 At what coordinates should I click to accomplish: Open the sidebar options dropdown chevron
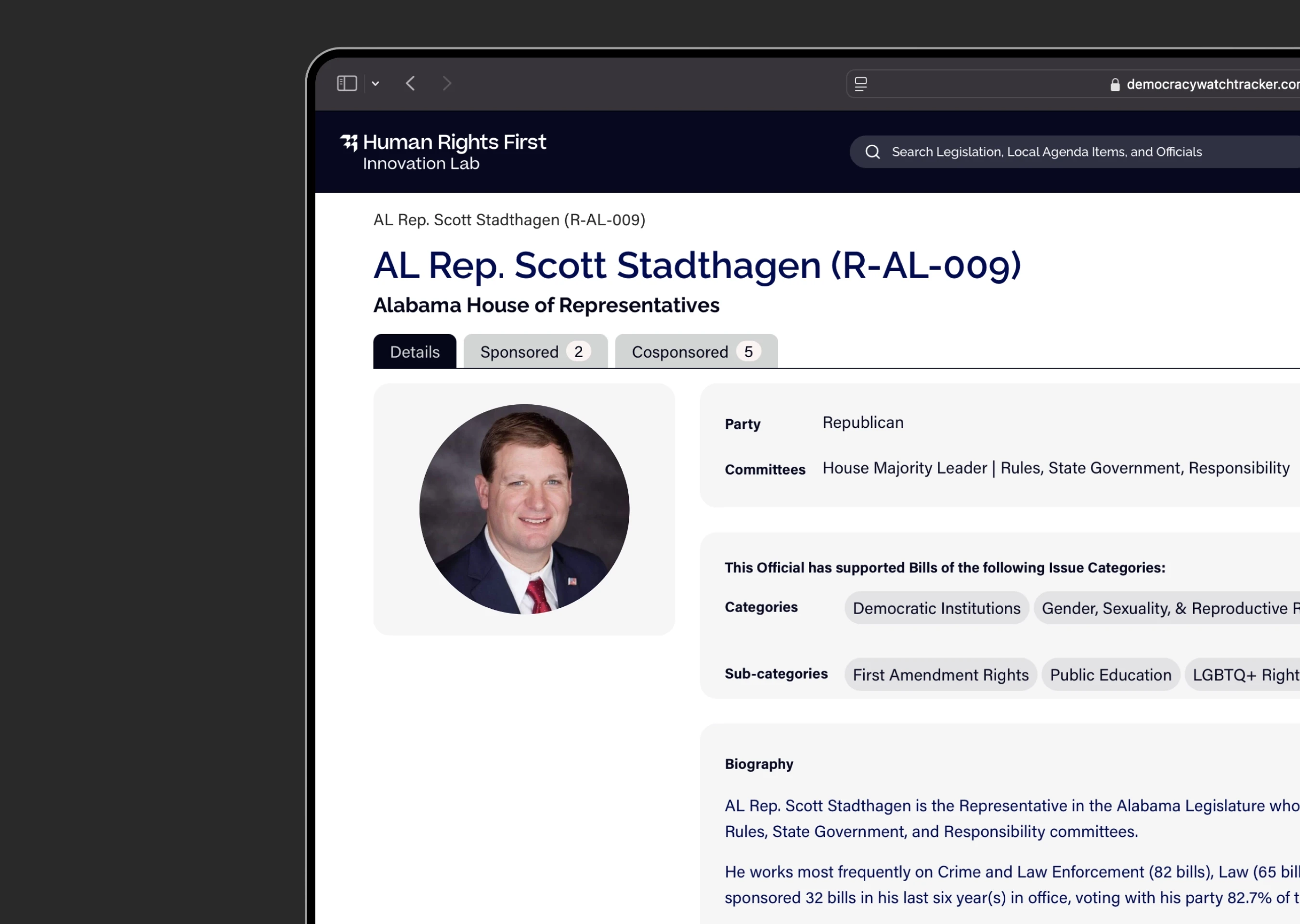pos(375,84)
